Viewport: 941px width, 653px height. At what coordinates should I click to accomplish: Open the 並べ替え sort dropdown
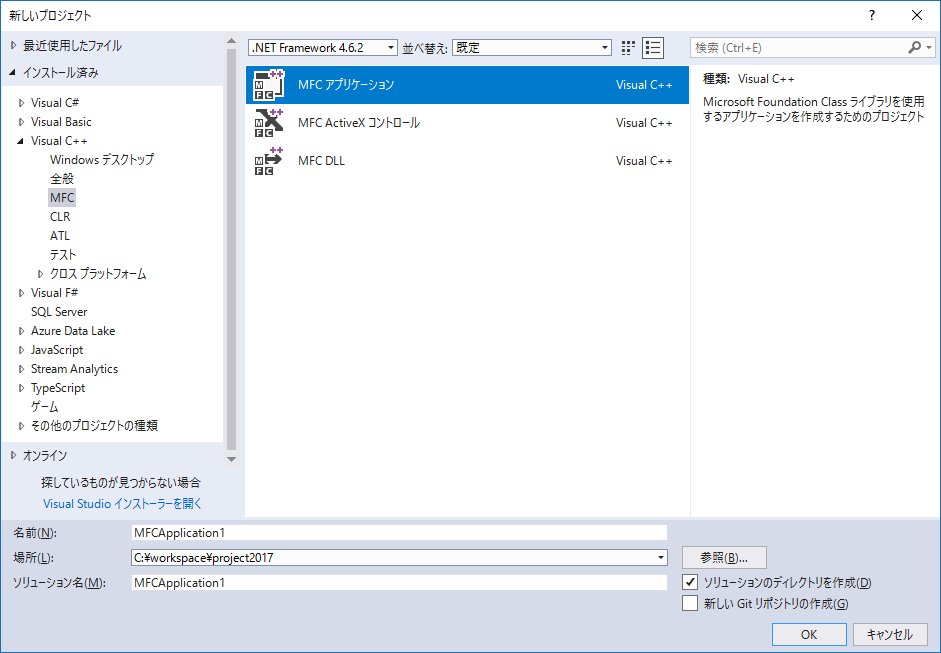[604, 47]
